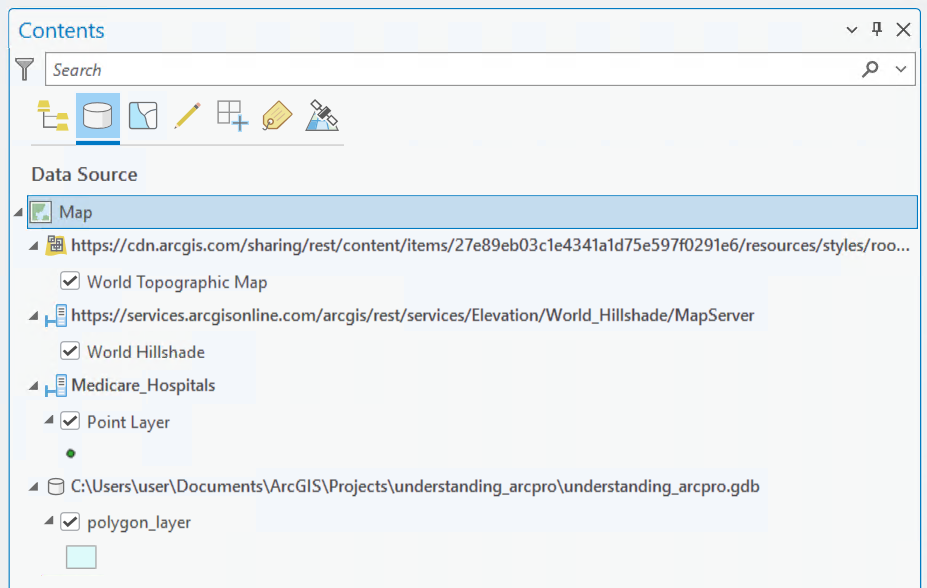Collapse the Point Layer legend
The height and width of the screenshot is (588, 927).
point(49,420)
